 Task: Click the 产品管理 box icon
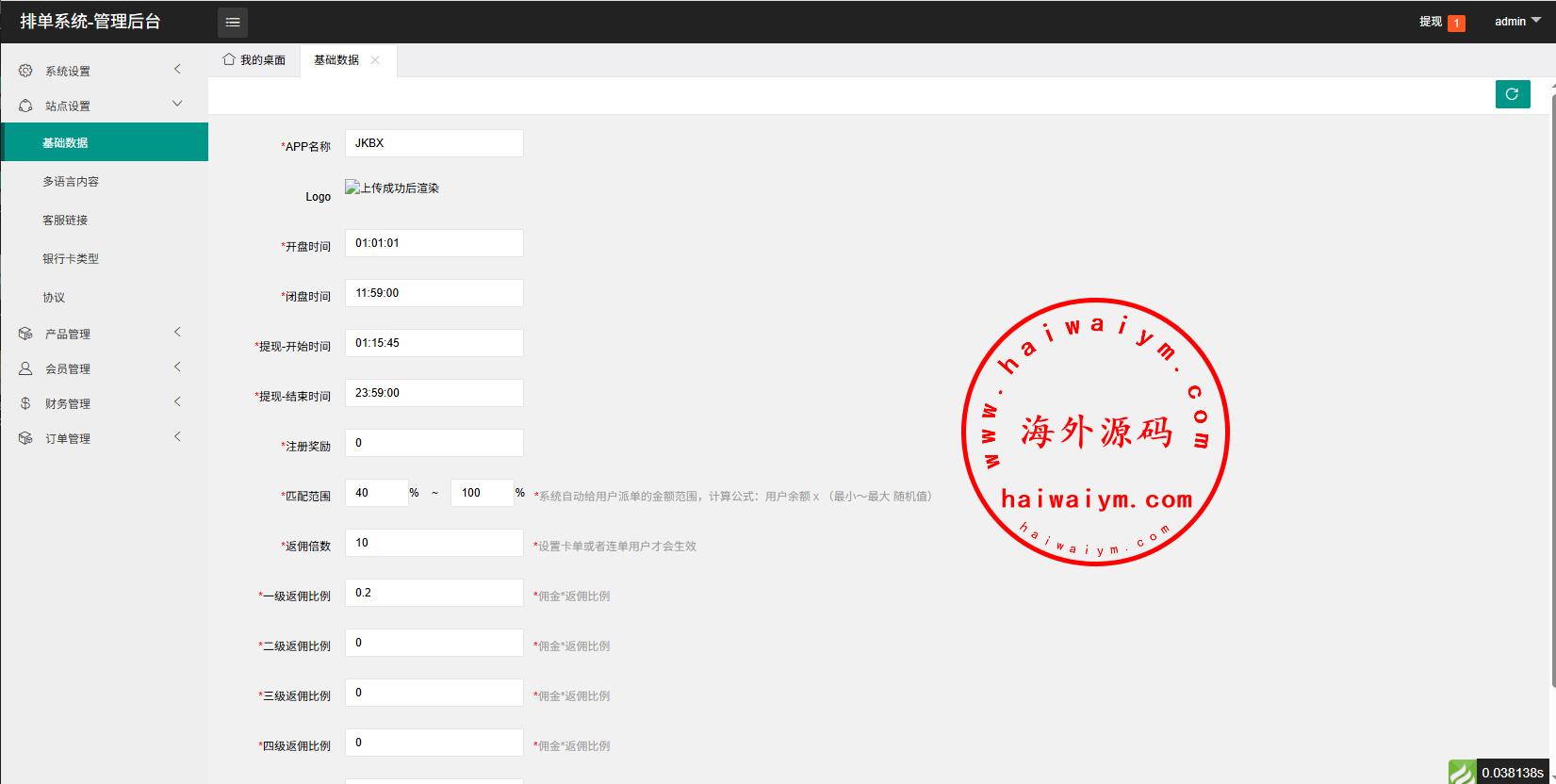25,334
